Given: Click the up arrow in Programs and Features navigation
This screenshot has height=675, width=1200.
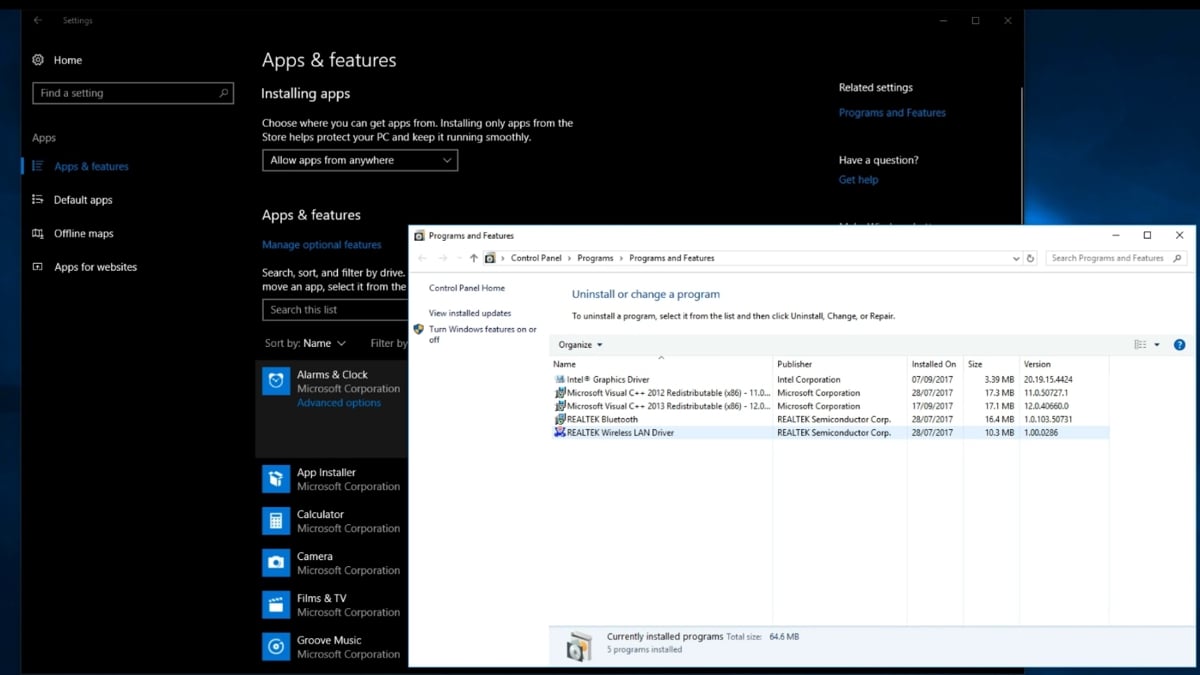Looking at the screenshot, I should 474,258.
